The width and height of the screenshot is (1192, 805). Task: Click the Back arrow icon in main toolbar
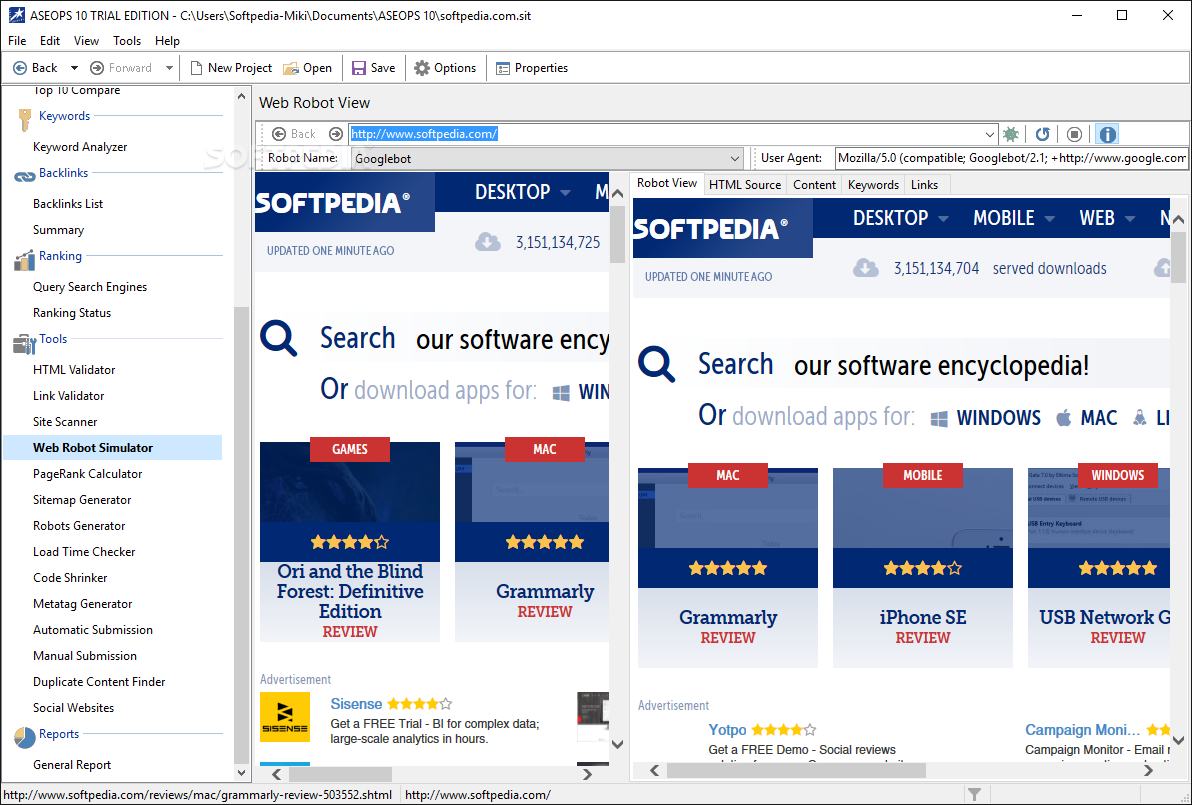coord(21,68)
